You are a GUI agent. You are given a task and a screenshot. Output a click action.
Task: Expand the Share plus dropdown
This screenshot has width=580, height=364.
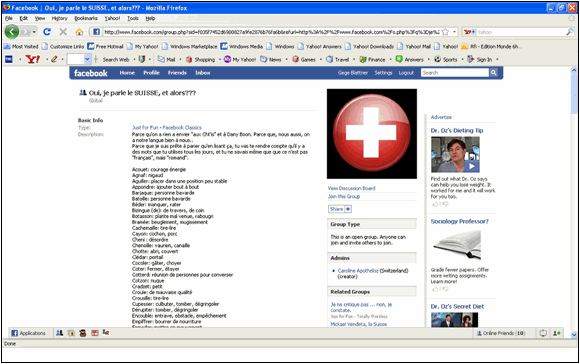click(348, 209)
